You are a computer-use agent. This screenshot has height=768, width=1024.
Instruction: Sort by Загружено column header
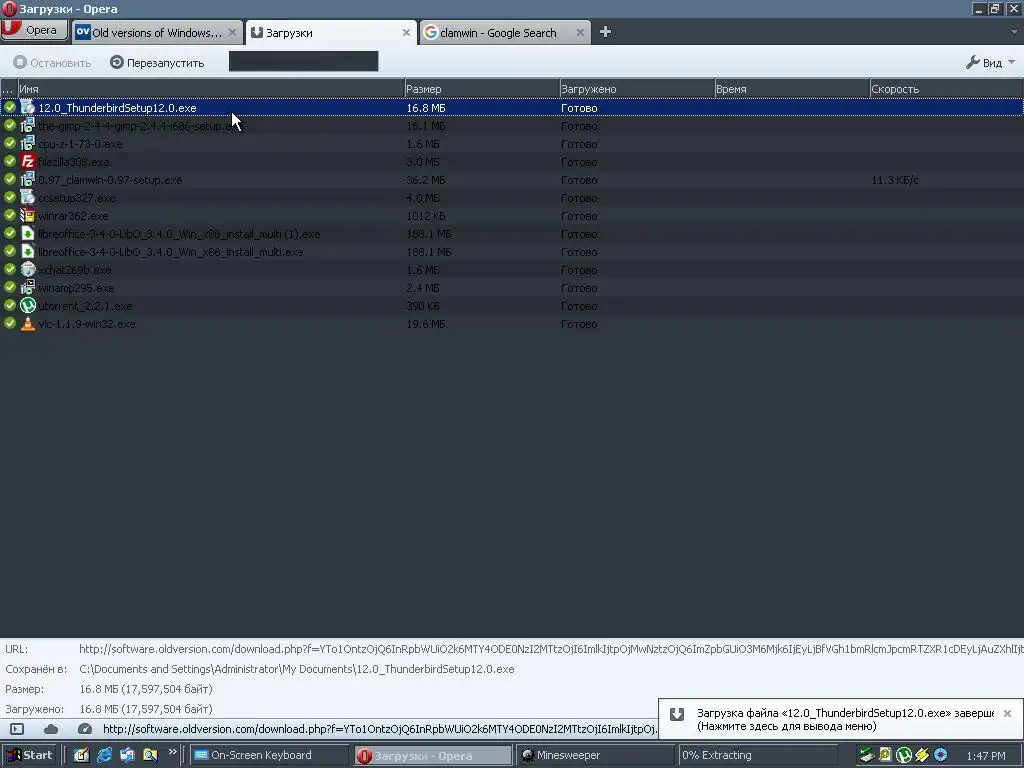[x=637, y=89]
